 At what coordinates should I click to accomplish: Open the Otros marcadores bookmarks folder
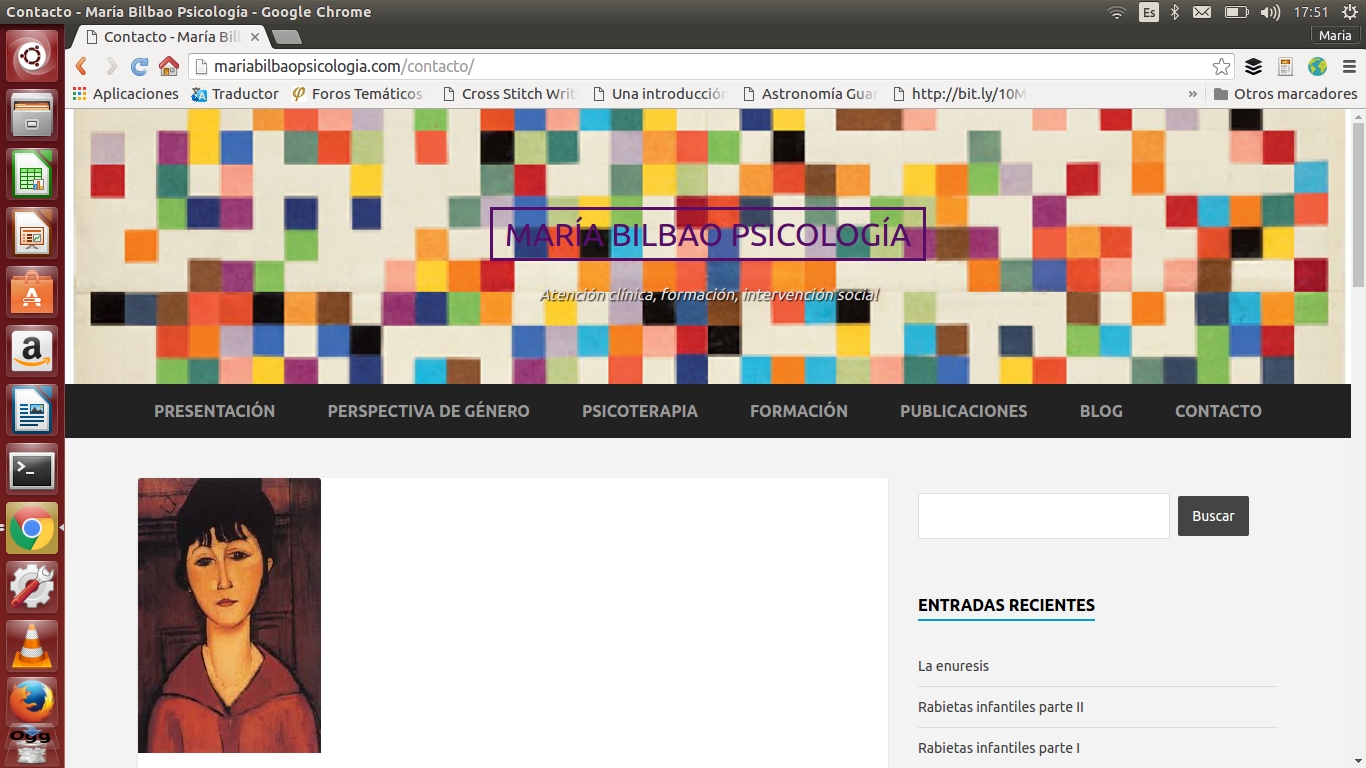point(1285,94)
